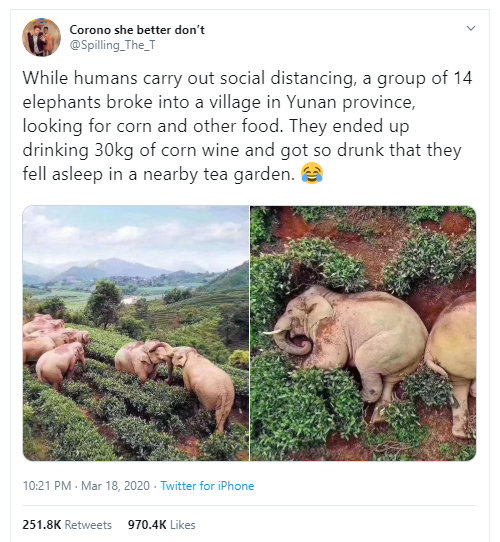The width and height of the screenshot is (500, 542).
Task: Visit the @Spilling_The_T handle
Action: tap(112, 45)
